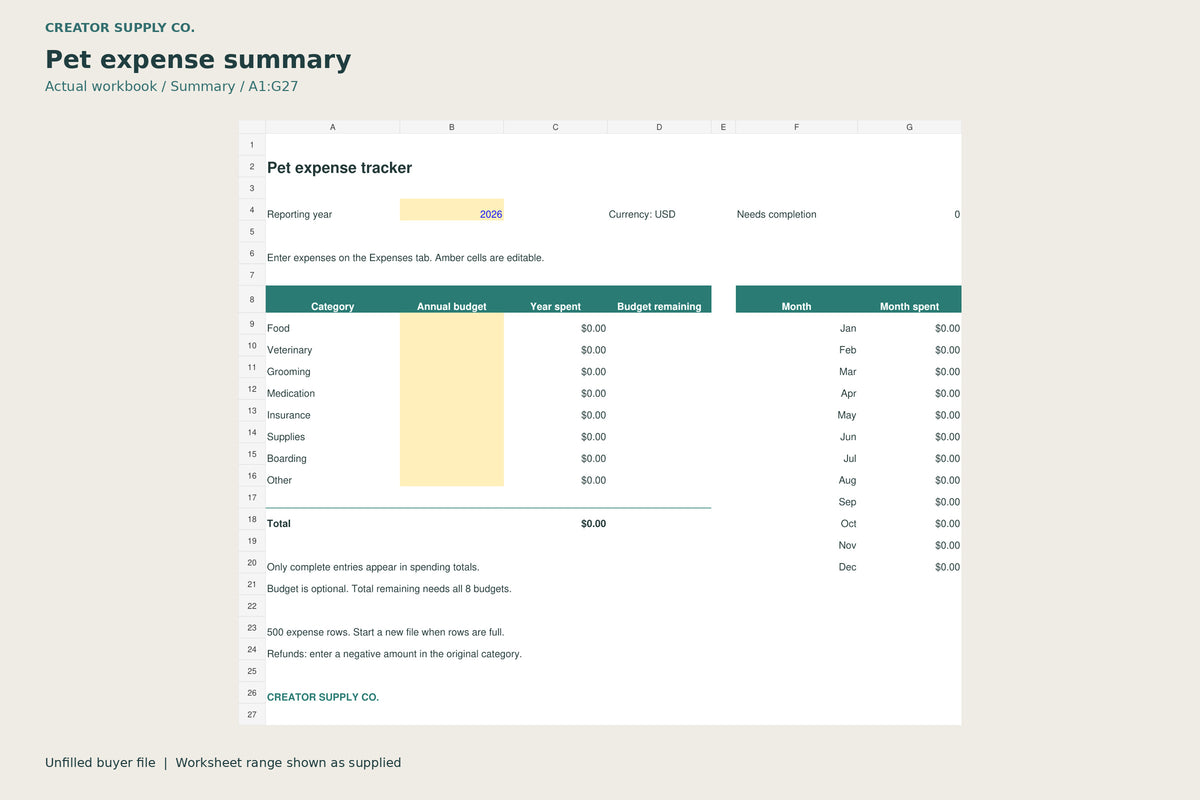This screenshot has height=800, width=1200.
Task: Select column E header
Action: 723,127
